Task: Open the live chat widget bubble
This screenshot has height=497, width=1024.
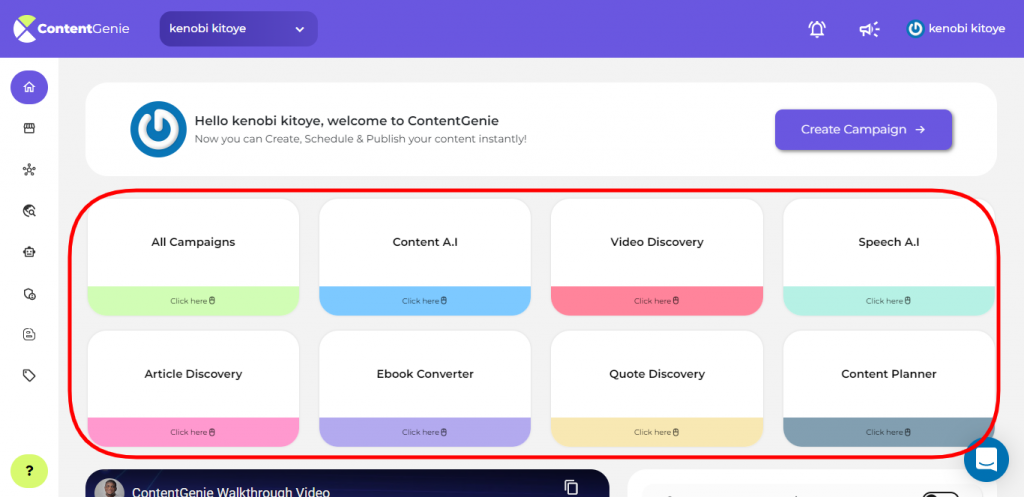Action: 986,460
